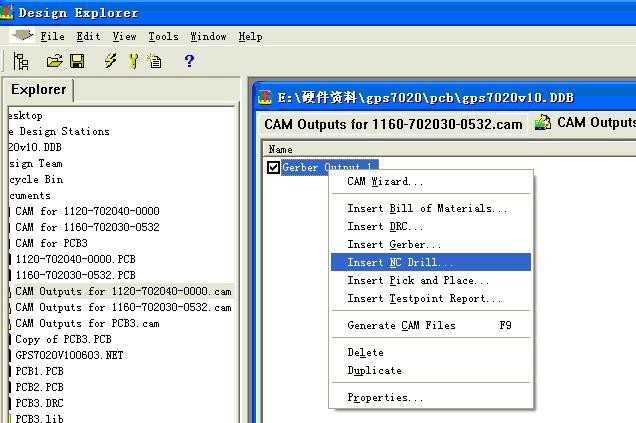Select Insert Testpoint Report
Image resolution: width=636 pixels, height=423 pixels.
pyautogui.click(x=431, y=298)
